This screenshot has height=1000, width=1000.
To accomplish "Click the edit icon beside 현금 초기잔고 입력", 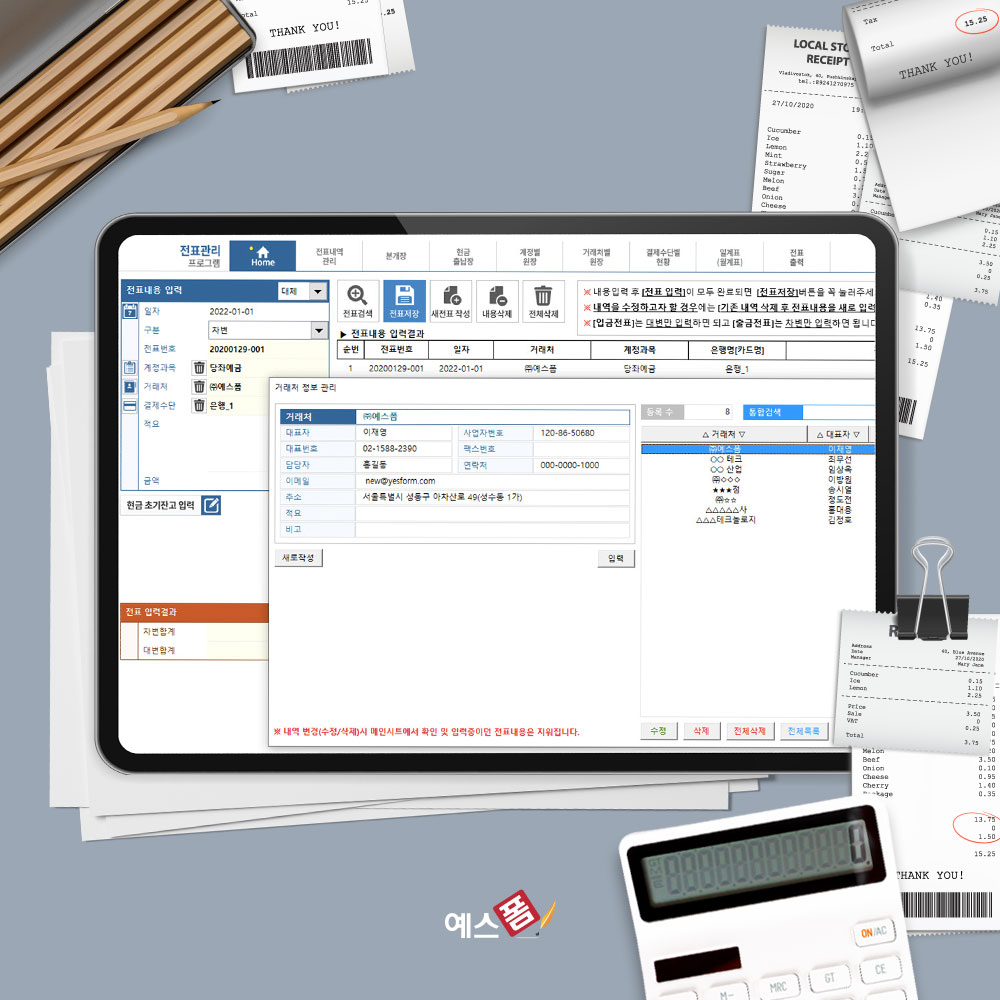I will click(x=211, y=505).
